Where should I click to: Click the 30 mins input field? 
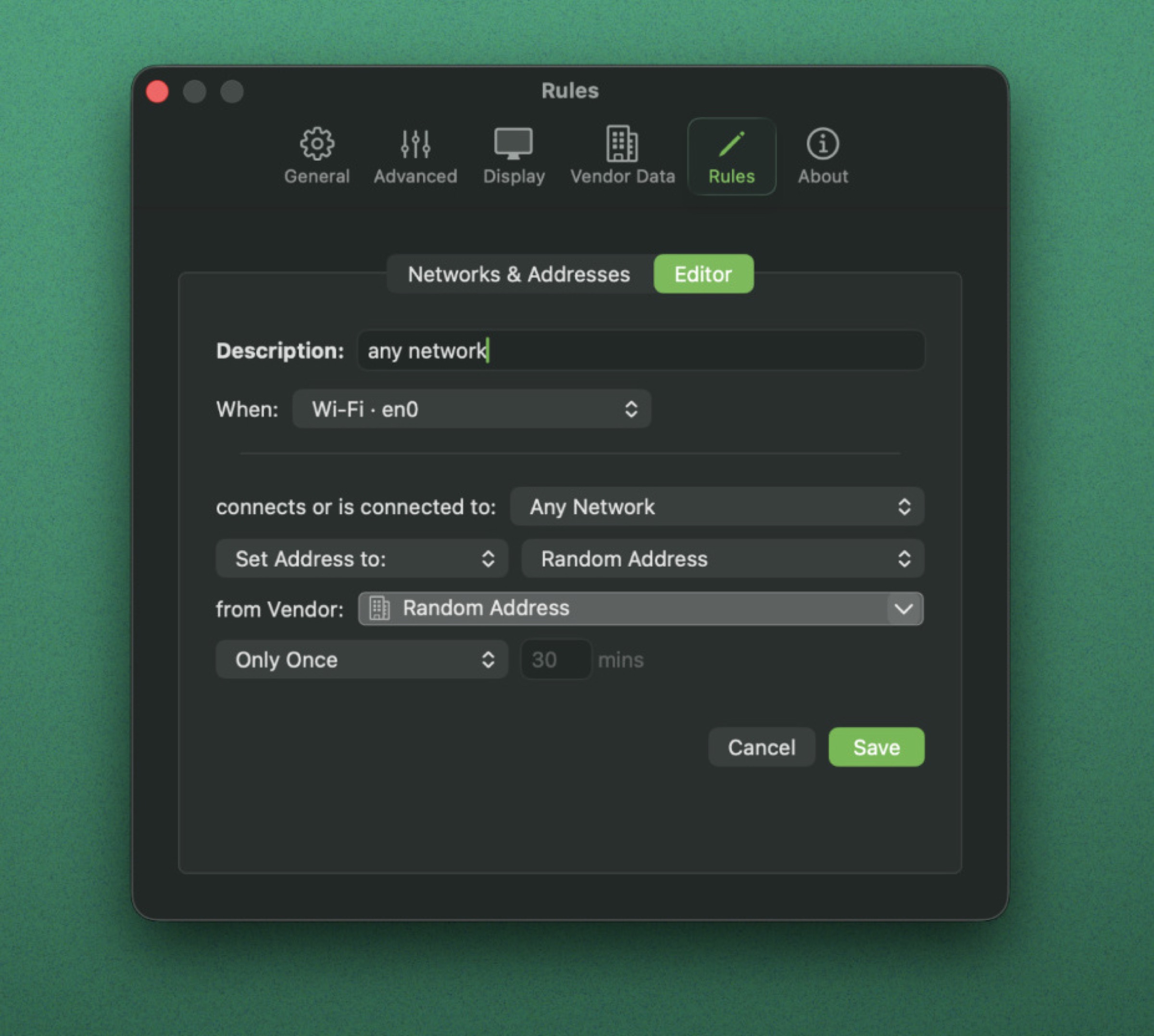(x=556, y=660)
